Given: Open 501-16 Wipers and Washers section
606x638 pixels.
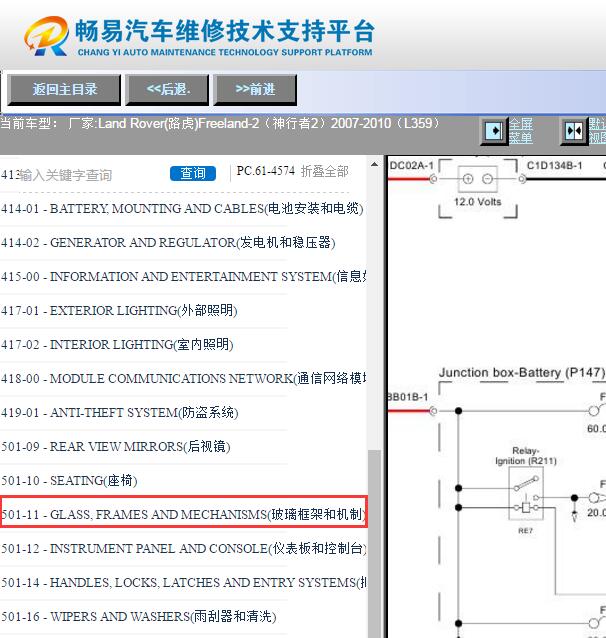Looking at the screenshot, I should coord(138,617).
